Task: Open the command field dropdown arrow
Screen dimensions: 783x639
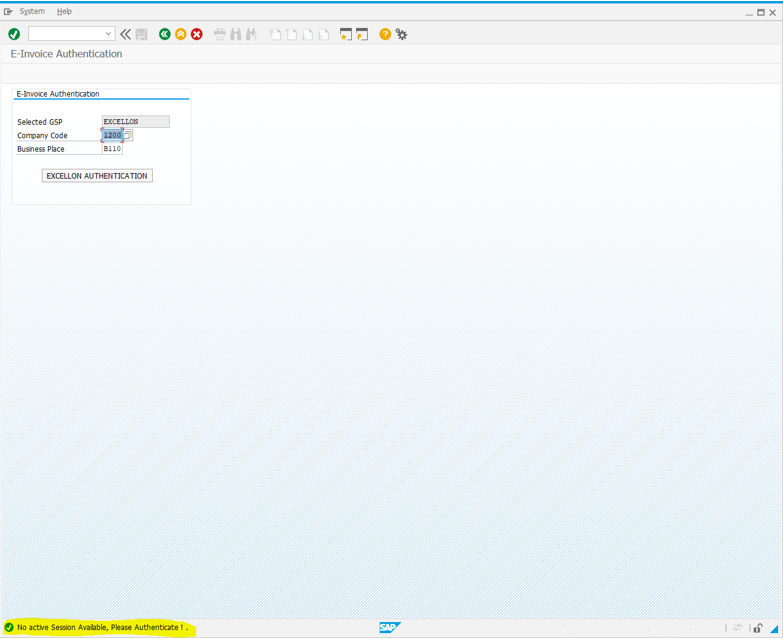Action: (108, 33)
